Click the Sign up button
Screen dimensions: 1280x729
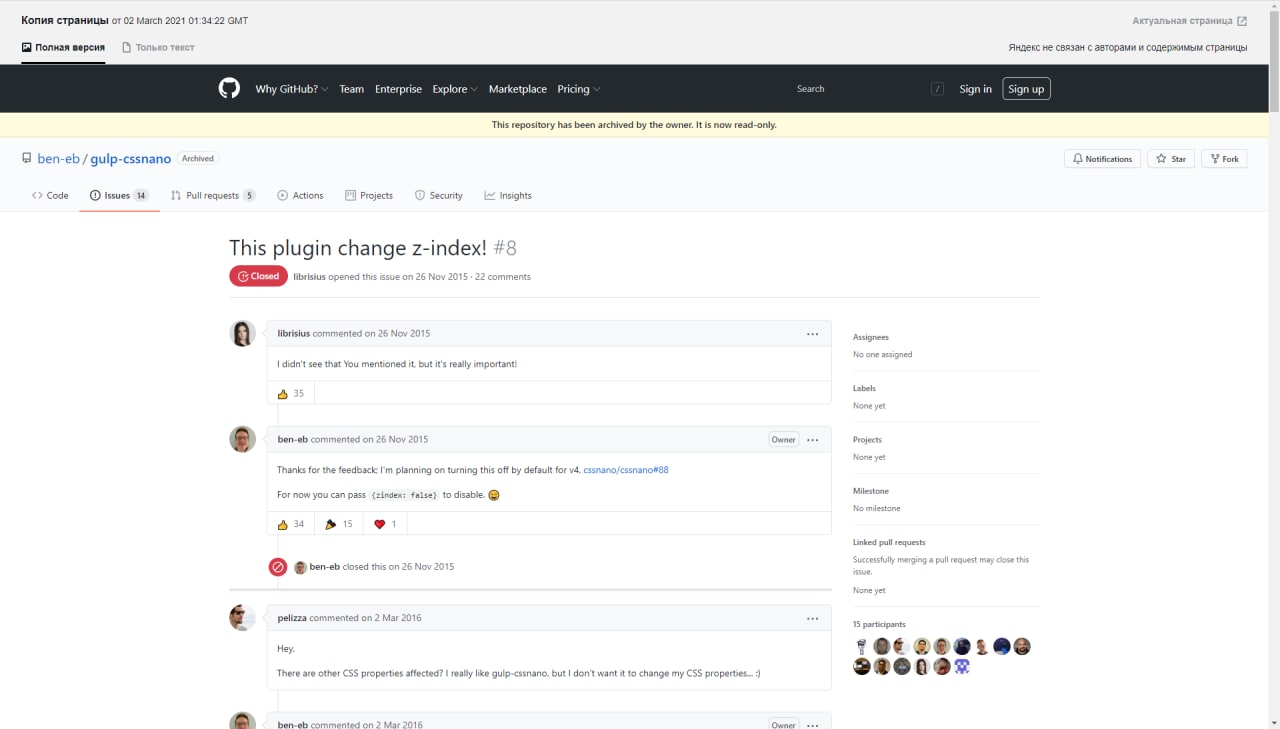pyautogui.click(x=1026, y=89)
